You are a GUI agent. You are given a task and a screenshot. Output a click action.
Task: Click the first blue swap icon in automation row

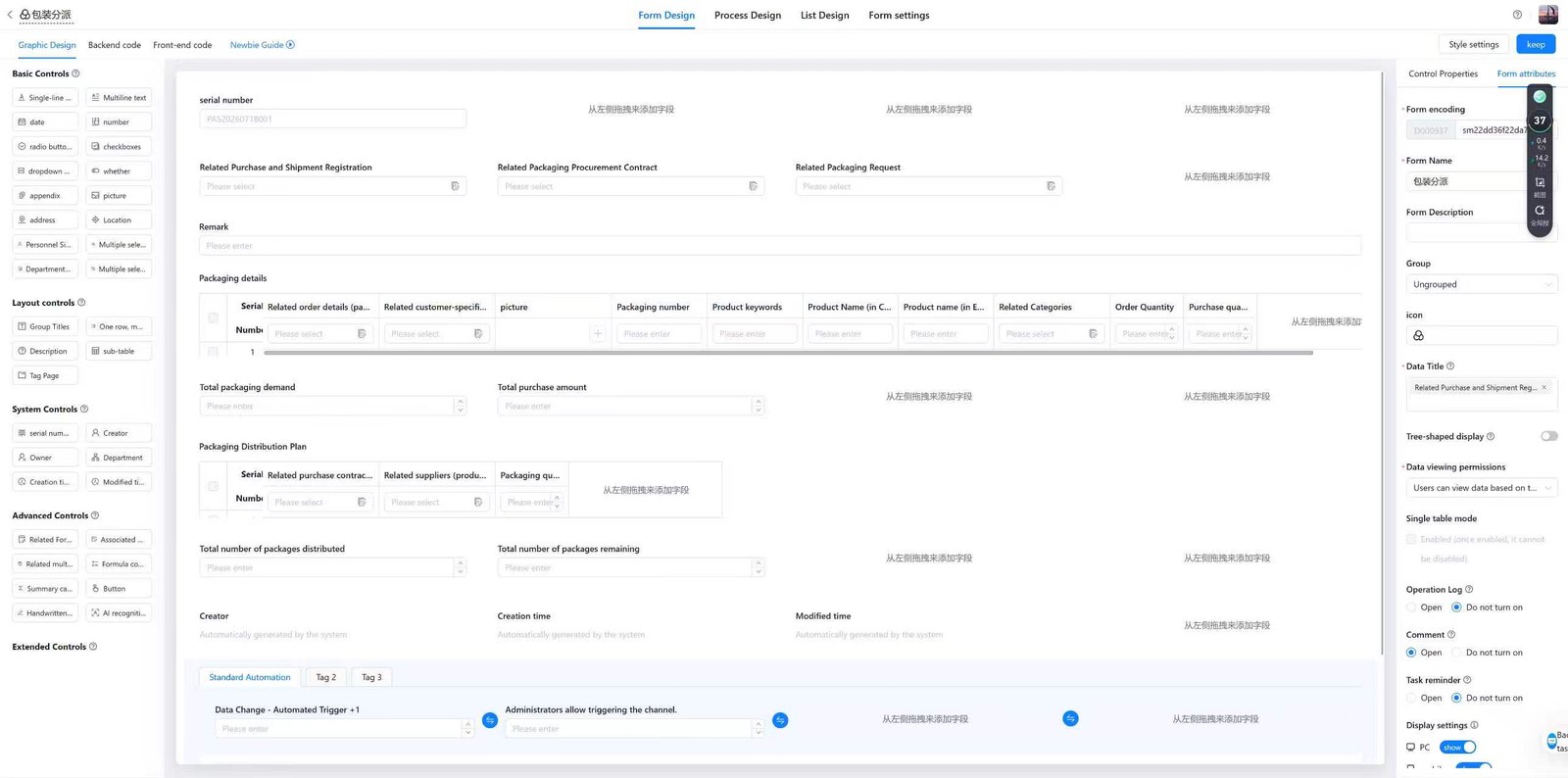(x=490, y=720)
